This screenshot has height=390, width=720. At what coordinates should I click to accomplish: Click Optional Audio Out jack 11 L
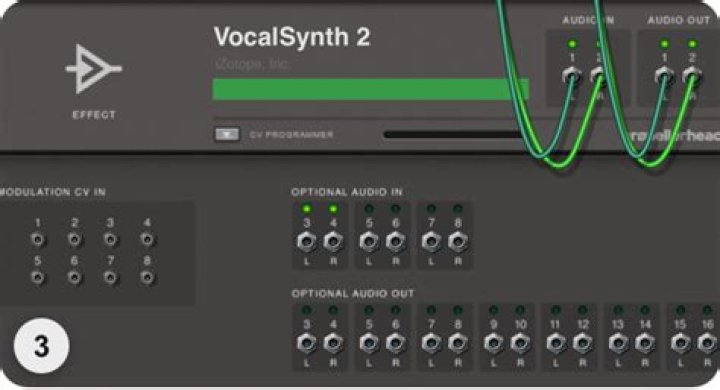[x=556, y=343]
